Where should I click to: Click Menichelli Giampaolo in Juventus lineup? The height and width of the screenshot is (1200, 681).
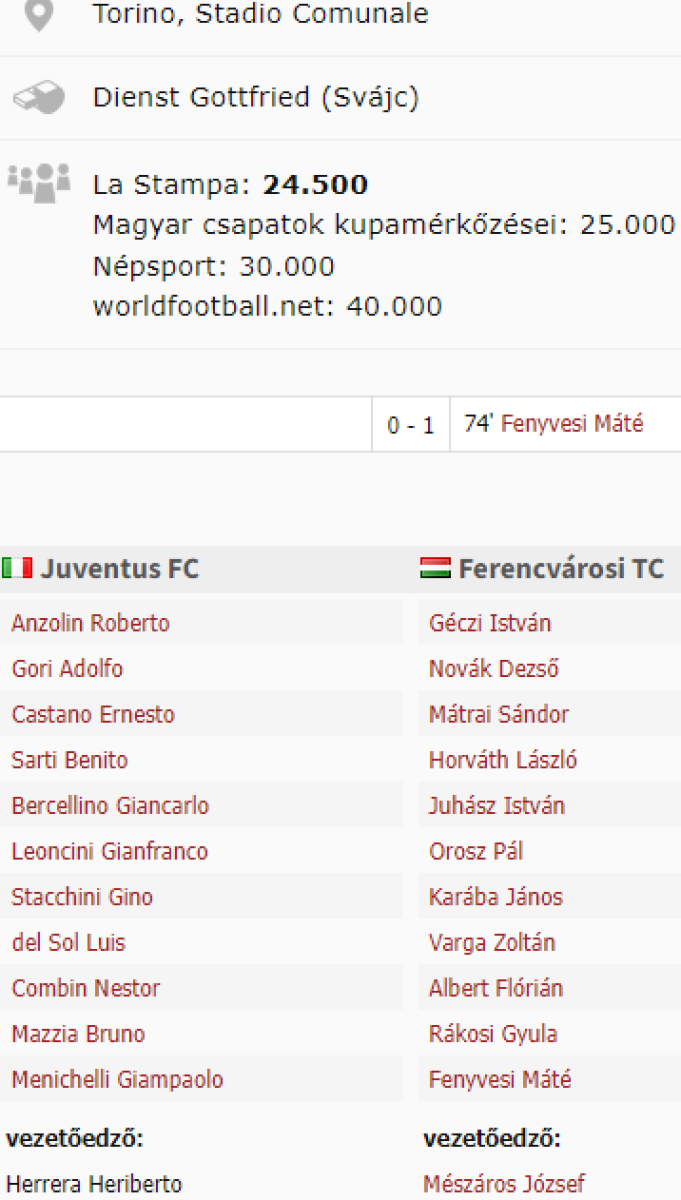[117, 1080]
